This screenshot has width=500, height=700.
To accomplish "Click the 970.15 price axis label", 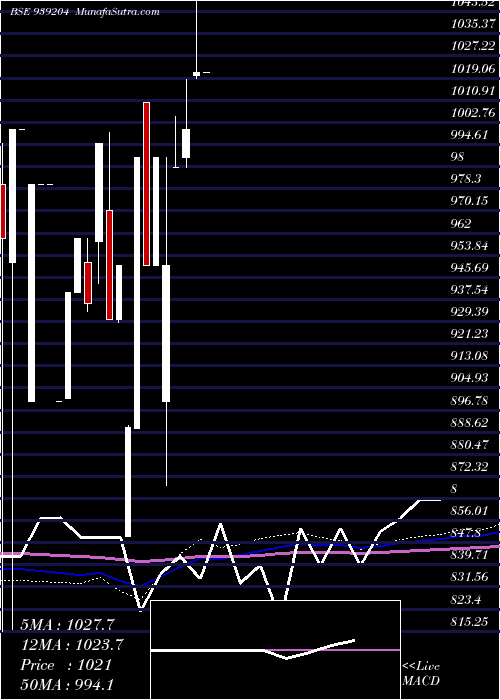I will coord(470,201).
